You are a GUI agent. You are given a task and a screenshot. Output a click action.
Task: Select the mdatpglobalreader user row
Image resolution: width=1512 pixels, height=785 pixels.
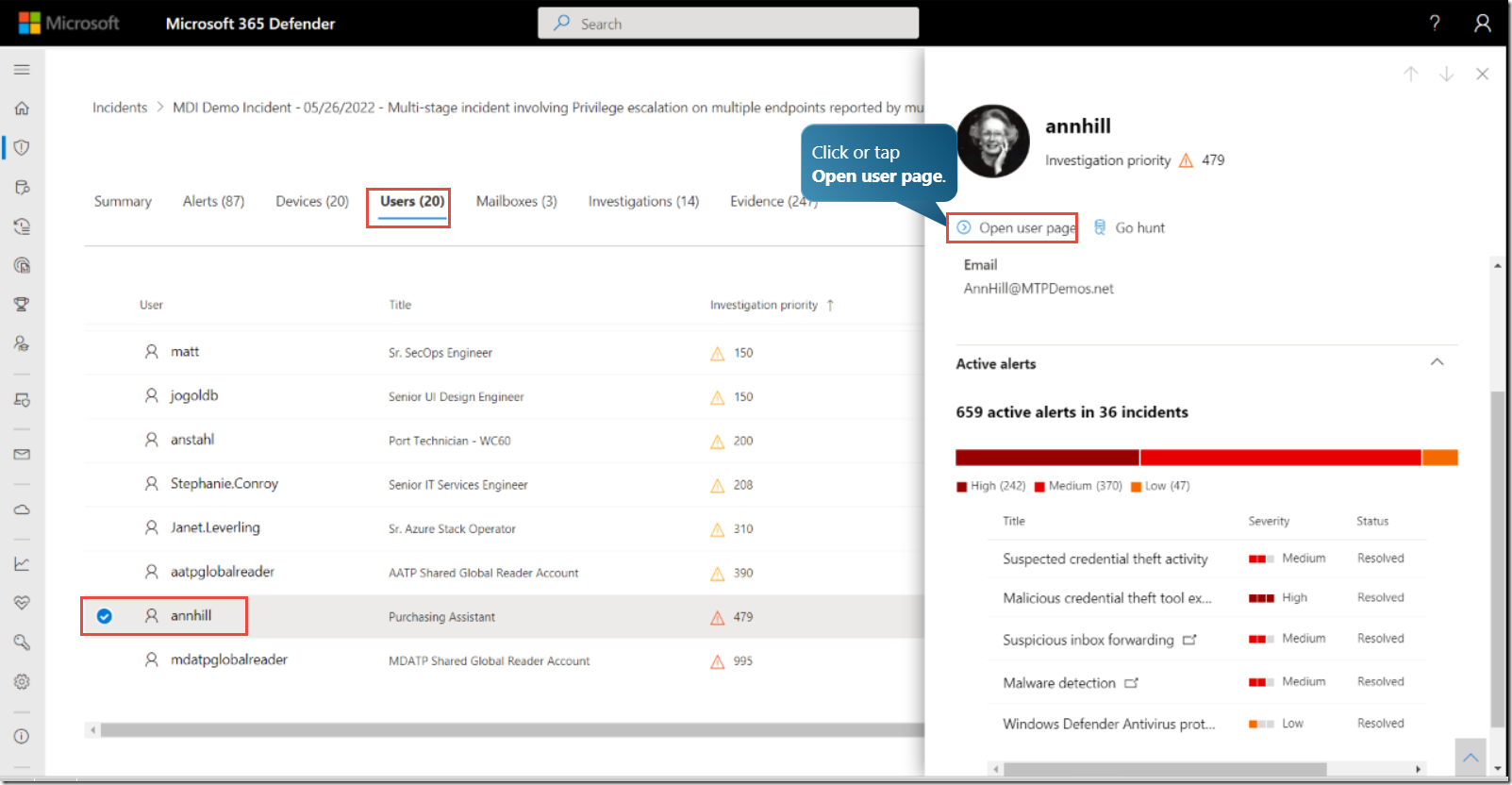pos(505,660)
